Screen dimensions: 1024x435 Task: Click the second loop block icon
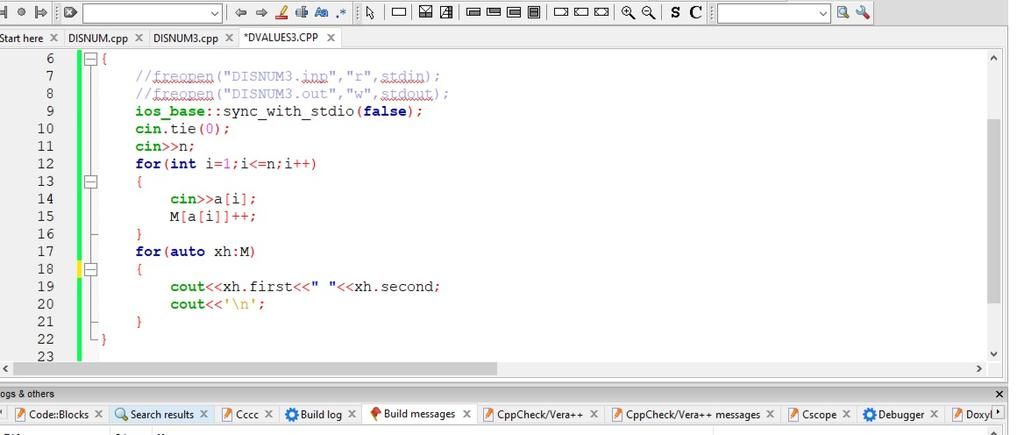494,12
